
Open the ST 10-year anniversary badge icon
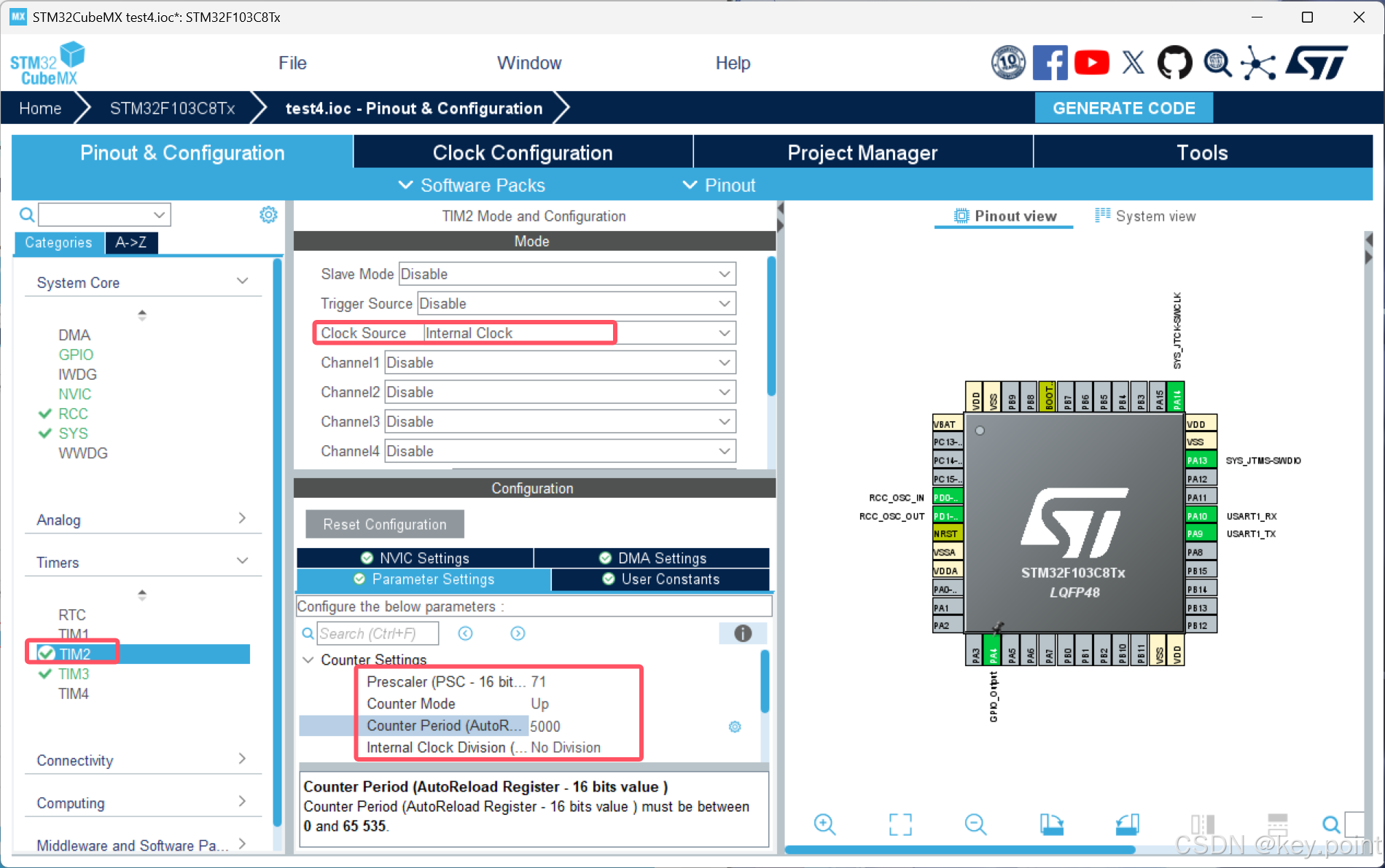(x=1008, y=63)
